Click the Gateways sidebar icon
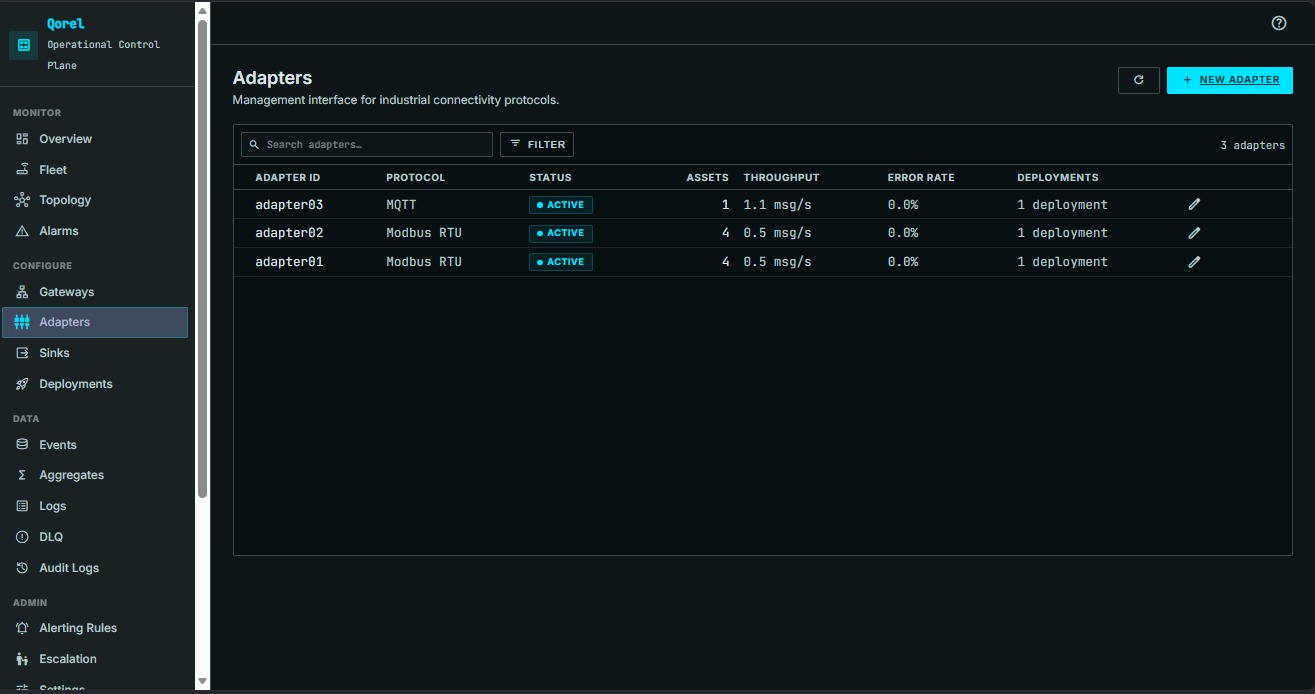The image size is (1315, 694). click(22, 292)
